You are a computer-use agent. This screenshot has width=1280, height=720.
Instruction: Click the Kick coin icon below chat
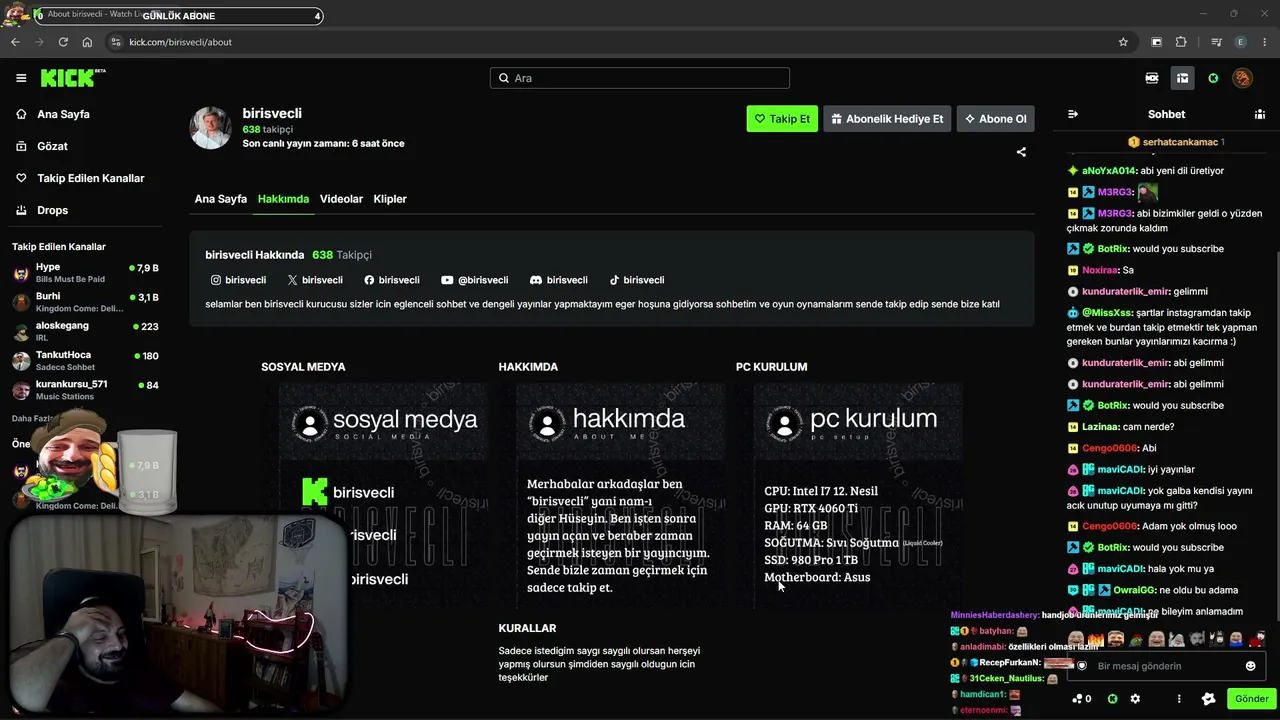[x=1112, y=699]
